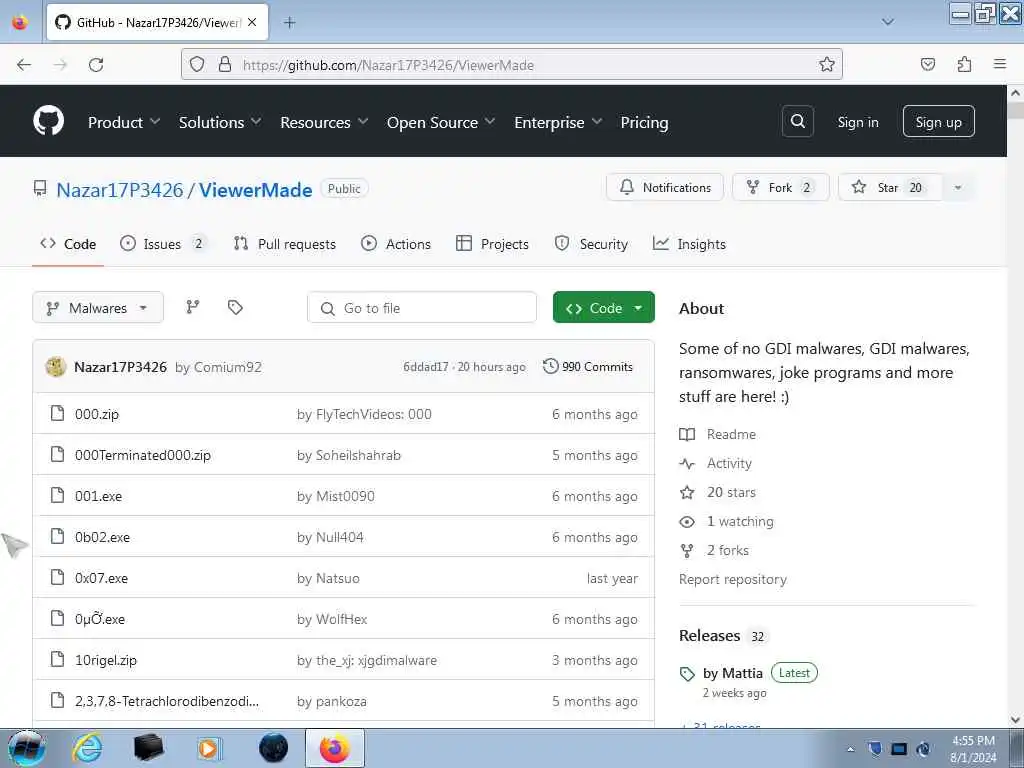Open the latest release by Mattia
The image size is (1024, 768).
pyautogui.click(x=733, y=673)
